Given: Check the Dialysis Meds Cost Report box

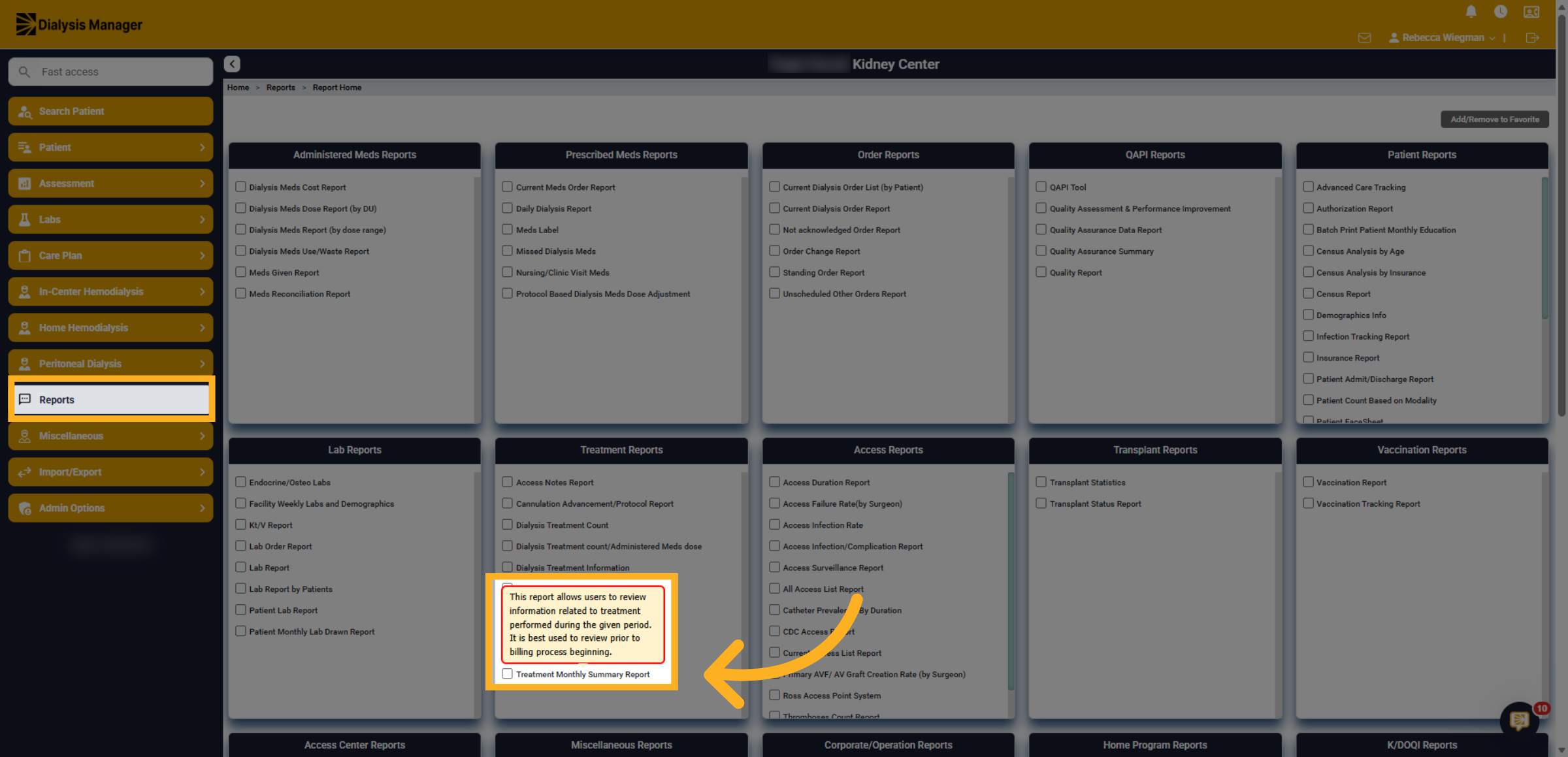Looking at the screenshot, I should [240, 187].
